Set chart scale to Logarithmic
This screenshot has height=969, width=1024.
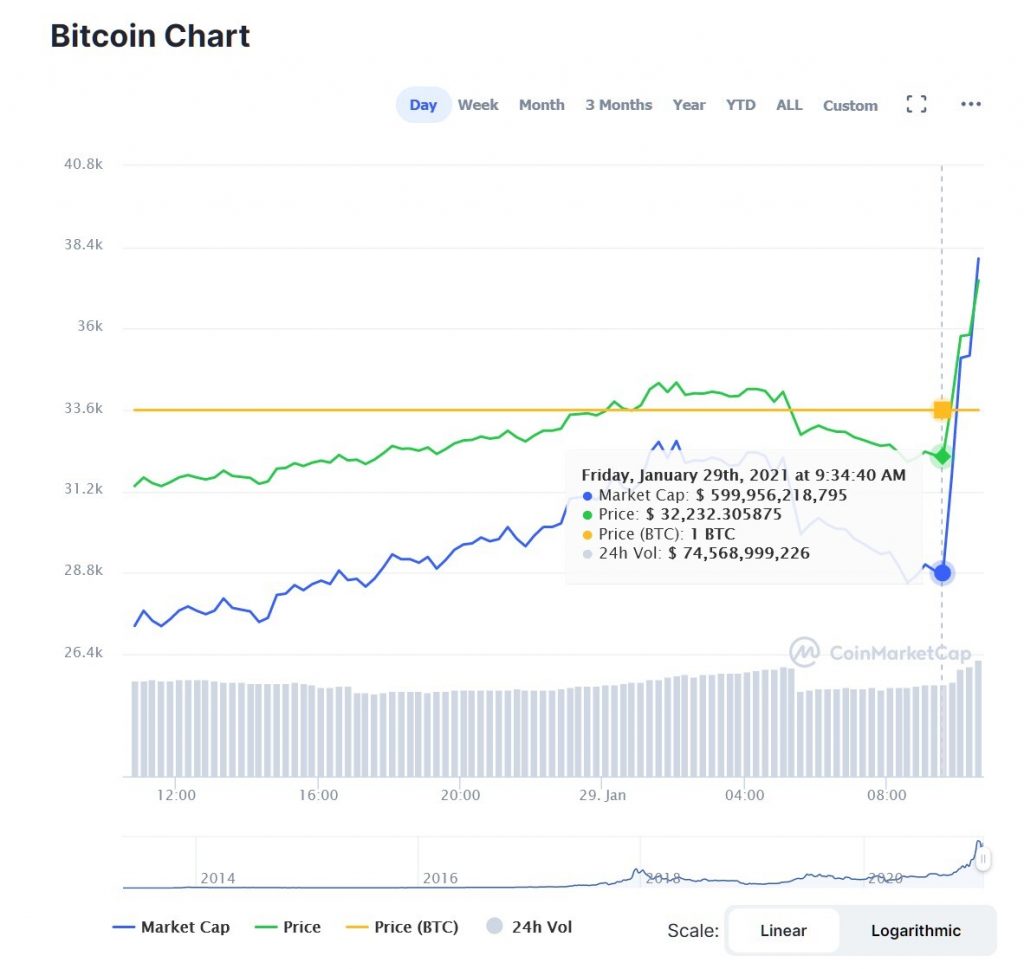point(915,930)
